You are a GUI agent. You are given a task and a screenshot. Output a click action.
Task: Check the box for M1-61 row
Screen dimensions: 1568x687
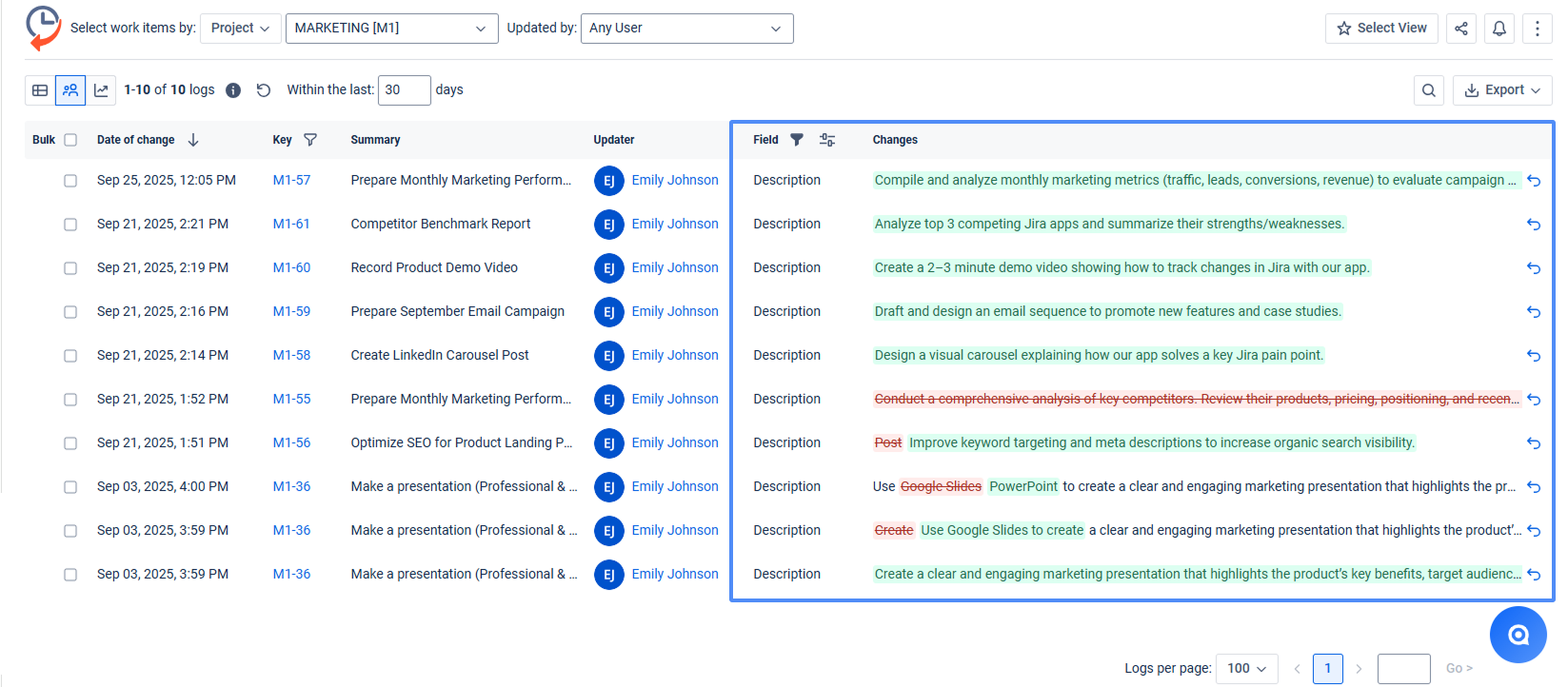[x=70, y=225]
